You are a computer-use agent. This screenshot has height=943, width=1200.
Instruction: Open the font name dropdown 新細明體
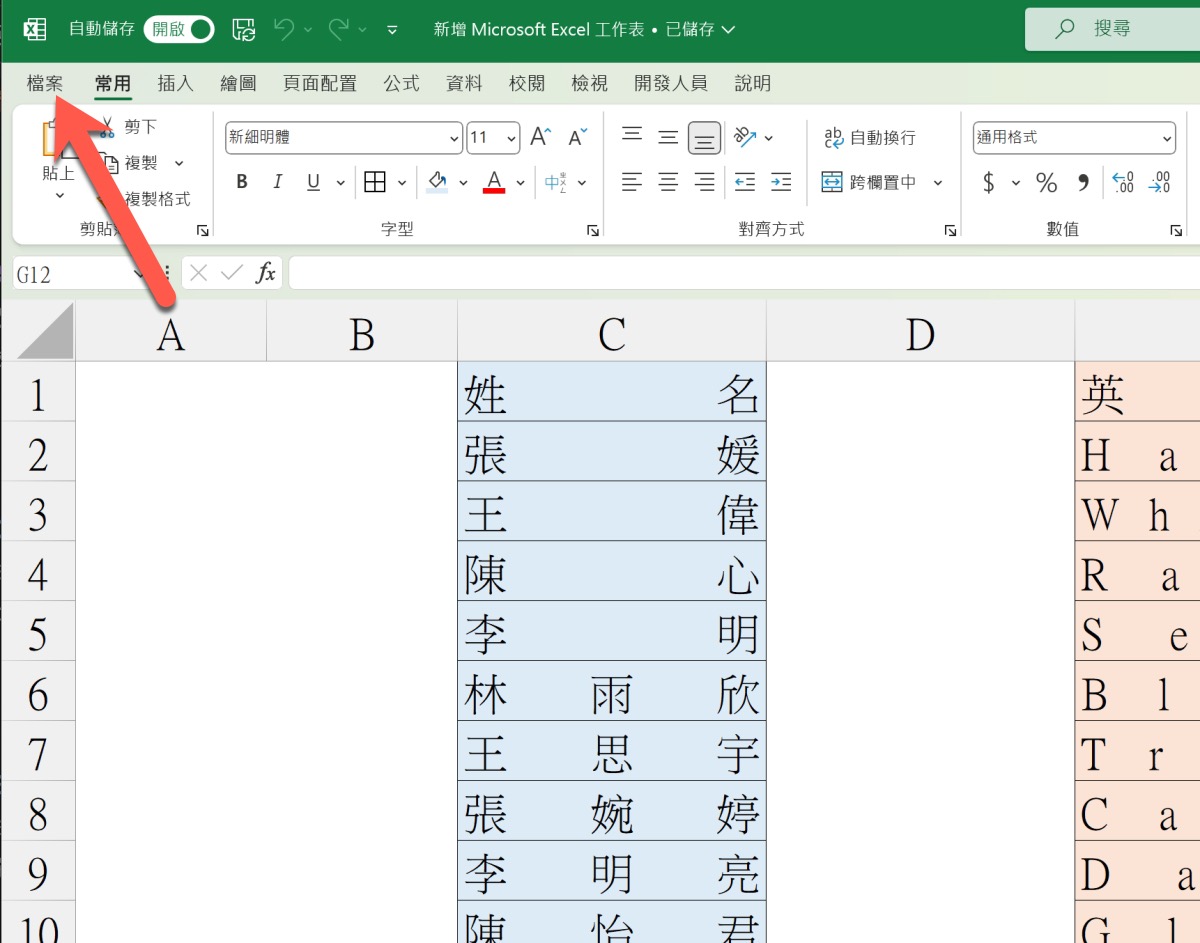tap(455, 138)
